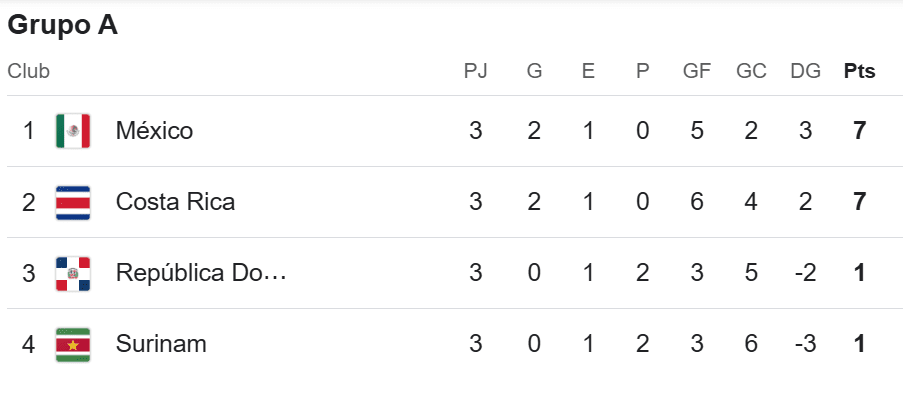Click México's 7 points value

(x=859, y=131)
